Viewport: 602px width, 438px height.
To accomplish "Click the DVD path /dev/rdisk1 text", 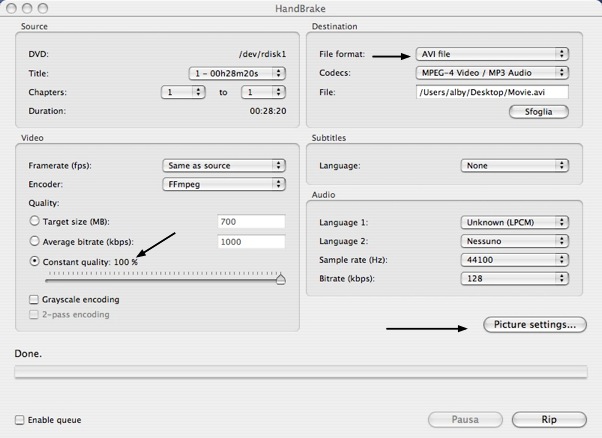I will (263, 54).
